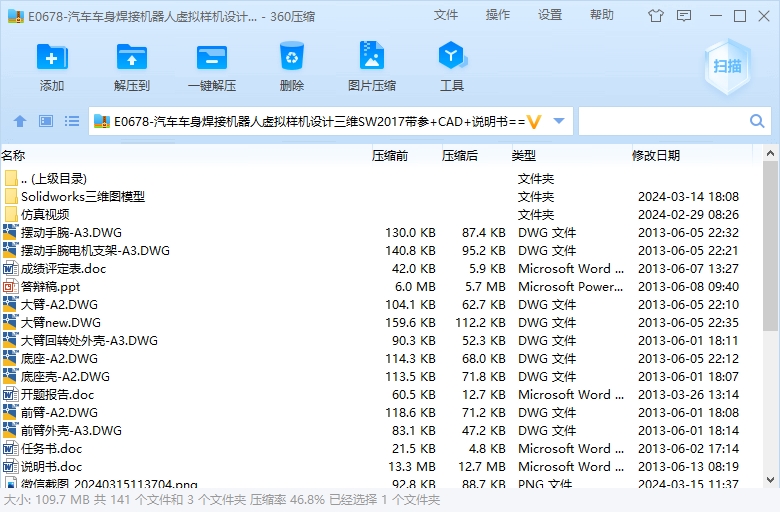This screenshot has width=780, height=512.
Task: Click the DWG icon of 底座-A2.DWG
Action: pyautogui.click(x=10, y=358)
